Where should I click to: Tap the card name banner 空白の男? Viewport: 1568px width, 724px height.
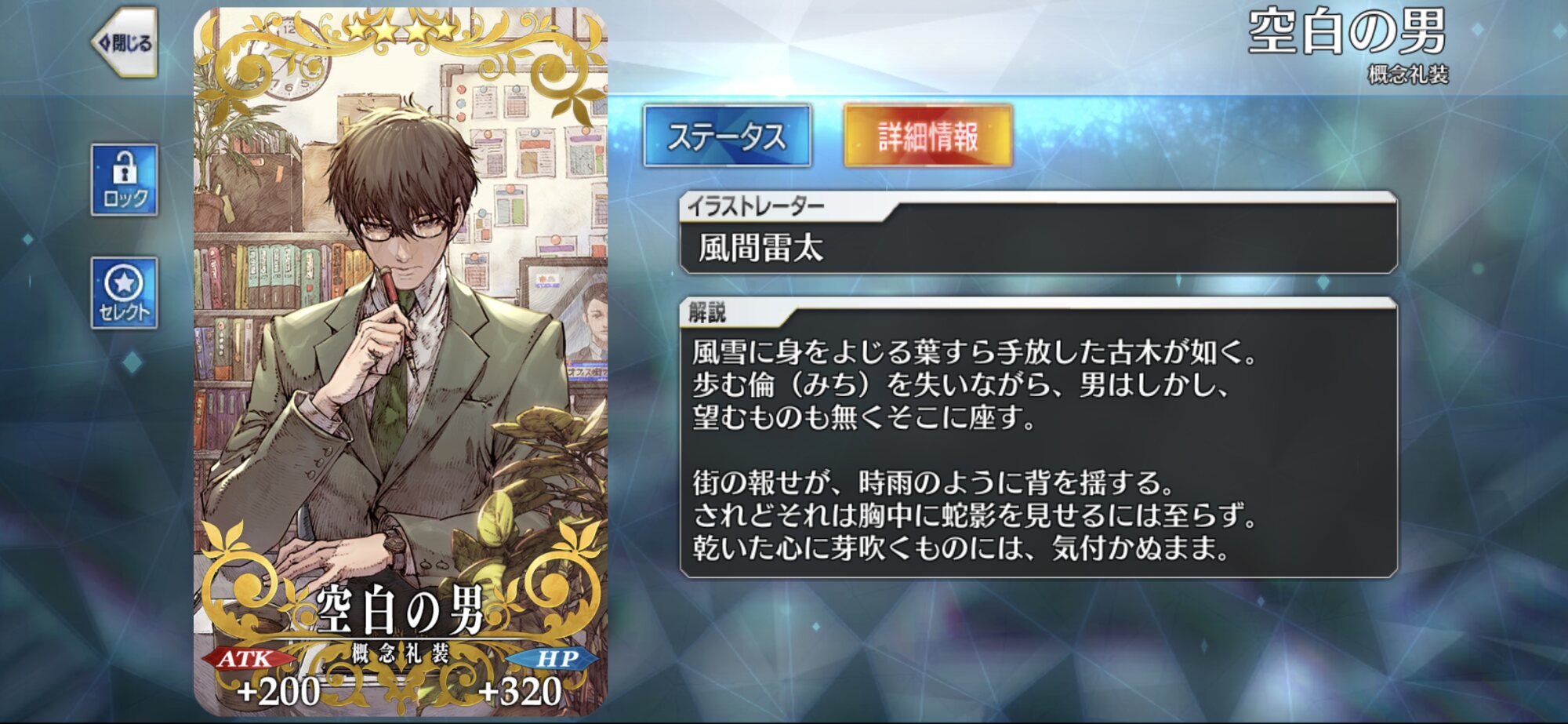tap(401, 610)
